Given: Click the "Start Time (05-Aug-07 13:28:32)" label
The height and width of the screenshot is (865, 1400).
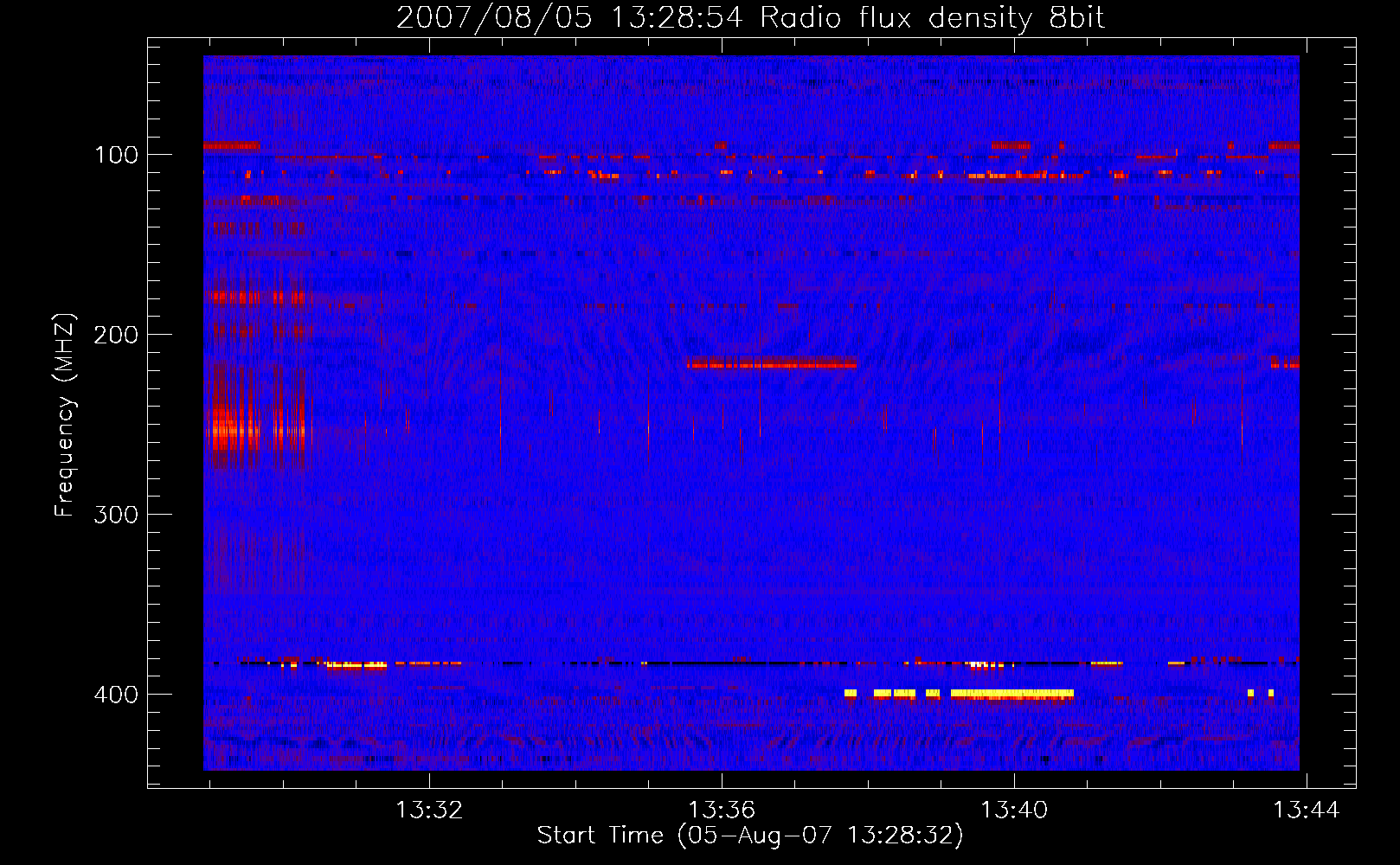Looking at the screenshot, I should pyautogui.click(x=750, y=836).
